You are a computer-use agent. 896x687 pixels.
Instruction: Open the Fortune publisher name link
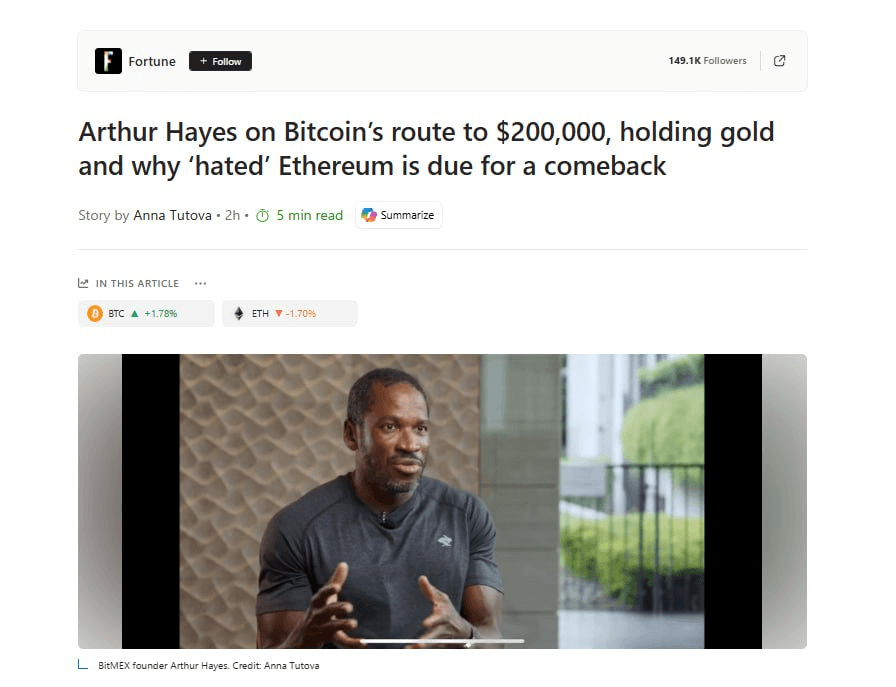coord(152,61)
